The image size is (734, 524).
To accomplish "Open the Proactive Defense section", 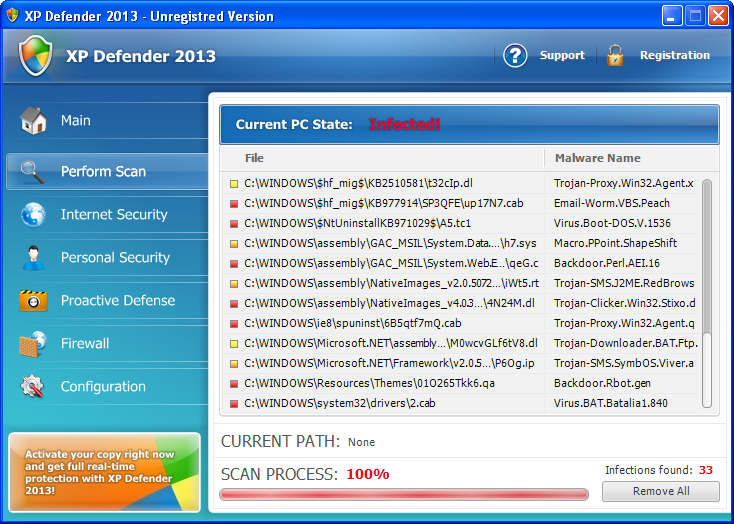I will 117,301.
